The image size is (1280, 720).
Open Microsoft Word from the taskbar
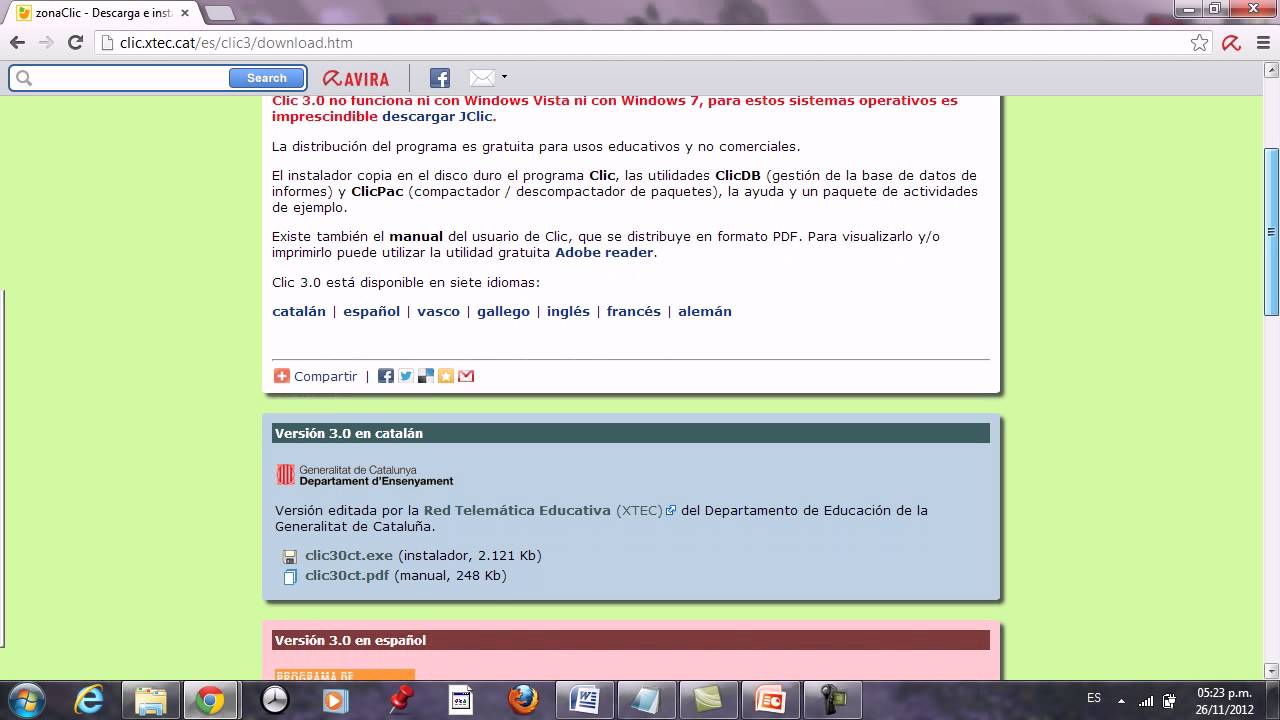[x=584, y=700]
